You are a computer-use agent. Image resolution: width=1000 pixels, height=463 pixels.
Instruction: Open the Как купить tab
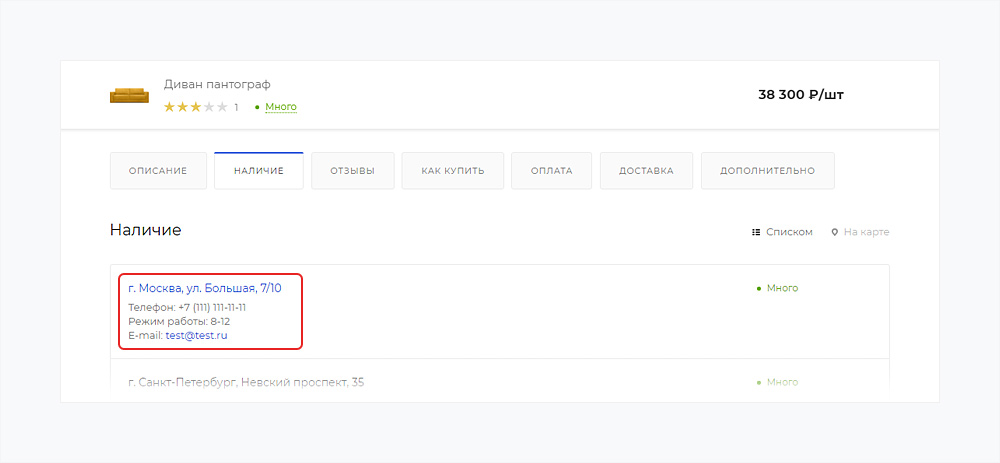[452, 171]
